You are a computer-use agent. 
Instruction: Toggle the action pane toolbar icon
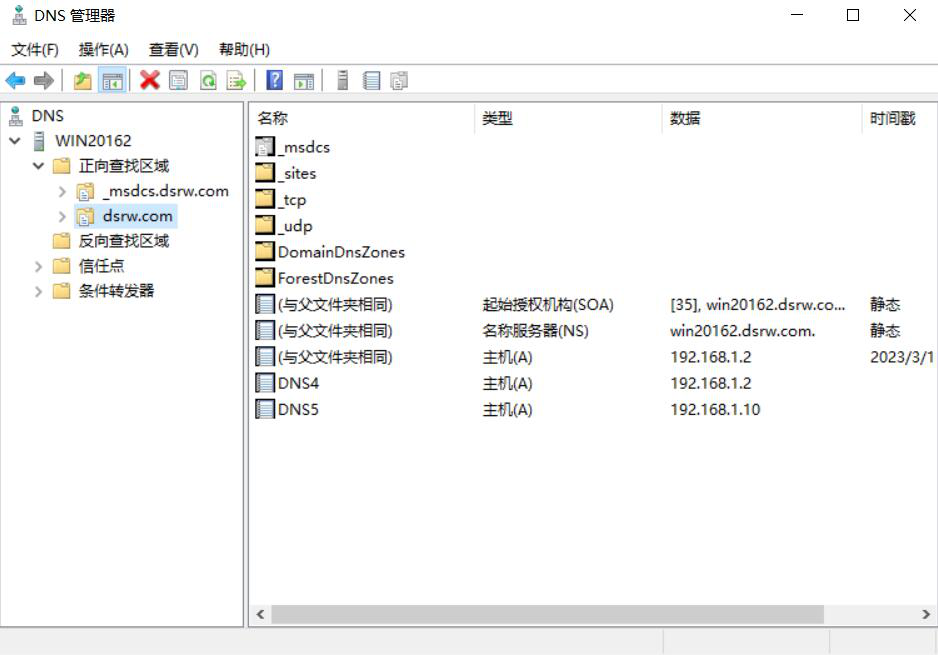tap(304, 80)
